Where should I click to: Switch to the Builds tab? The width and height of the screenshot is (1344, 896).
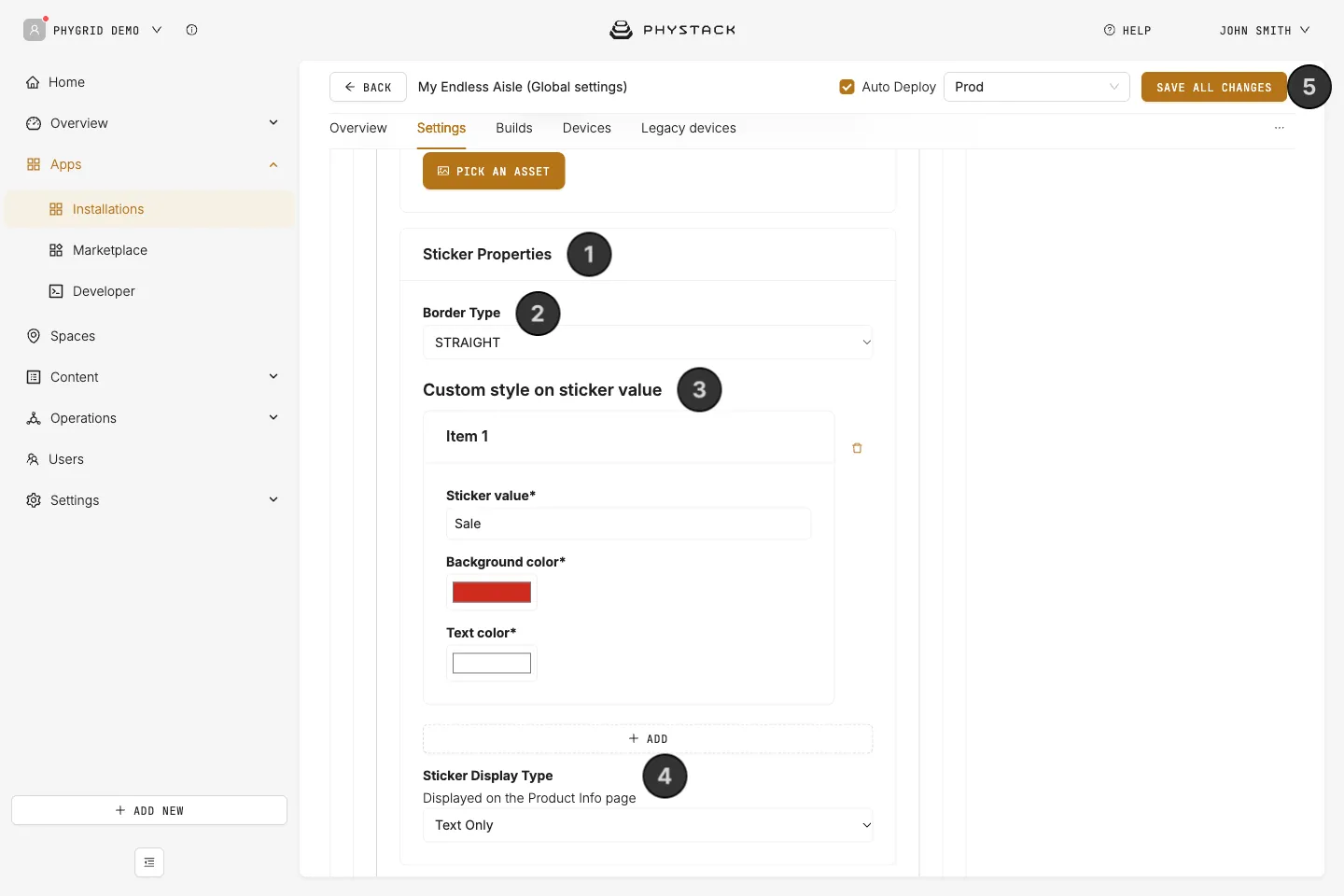click(x=514, y=128)
